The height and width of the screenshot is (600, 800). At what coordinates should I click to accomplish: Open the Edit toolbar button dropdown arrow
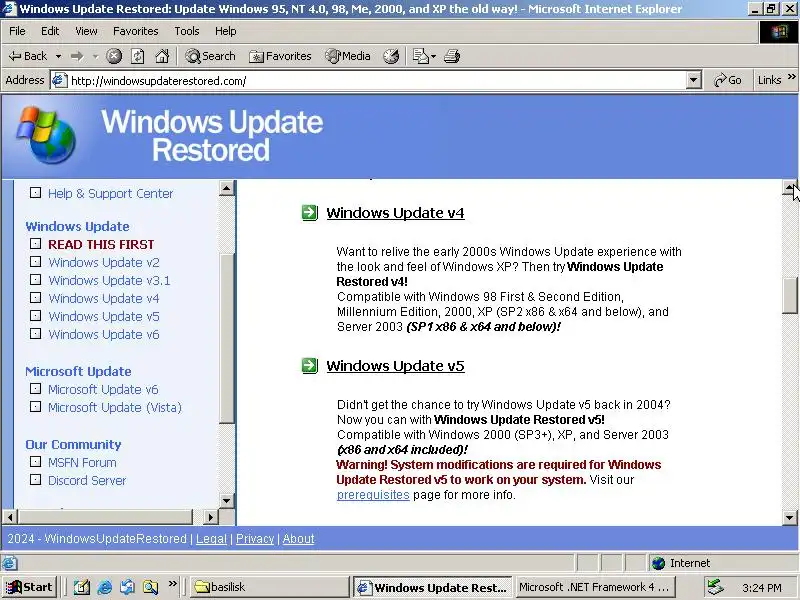(434, 56)
